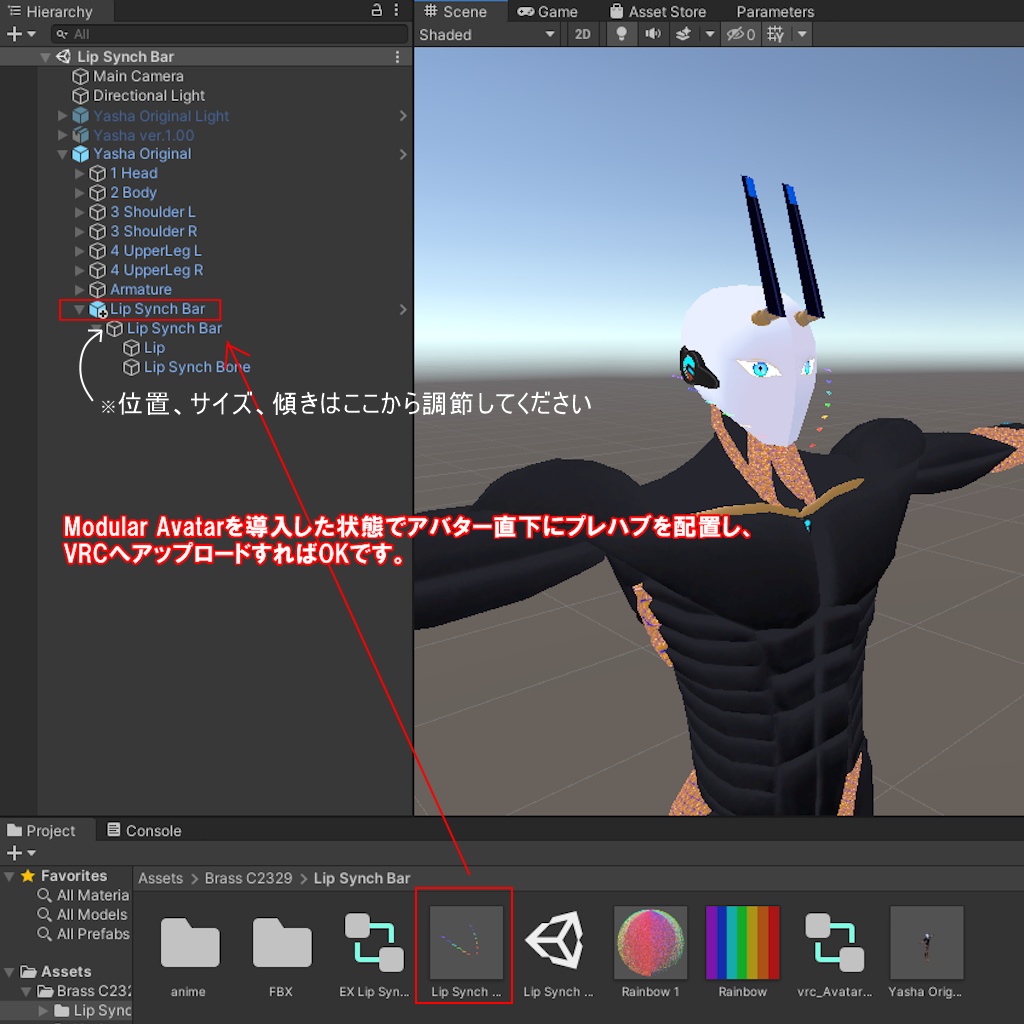
Task: Switch to the Project tab
Action: click(41, 831)
